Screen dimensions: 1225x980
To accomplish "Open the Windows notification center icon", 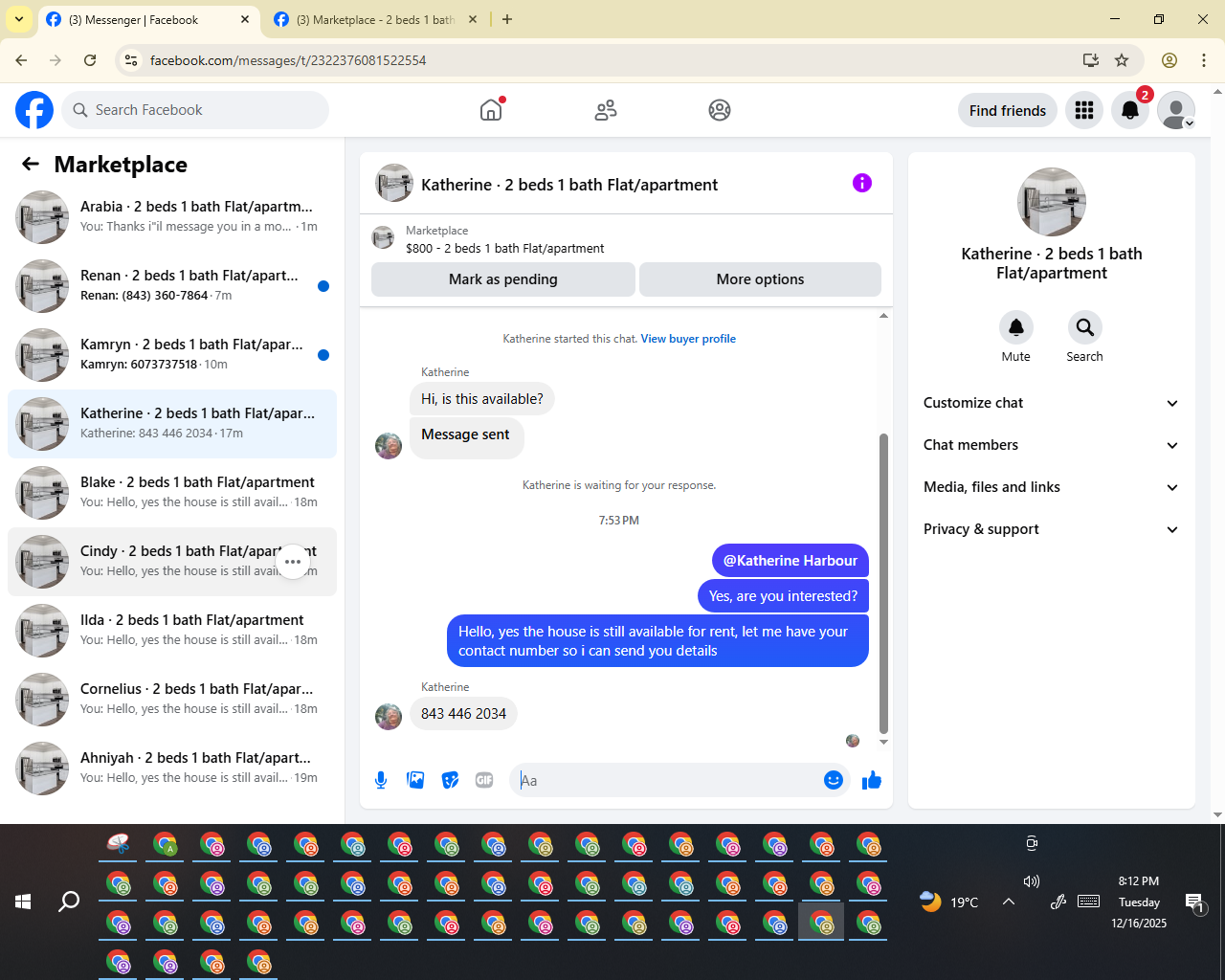I will [x=1194, y=902].
